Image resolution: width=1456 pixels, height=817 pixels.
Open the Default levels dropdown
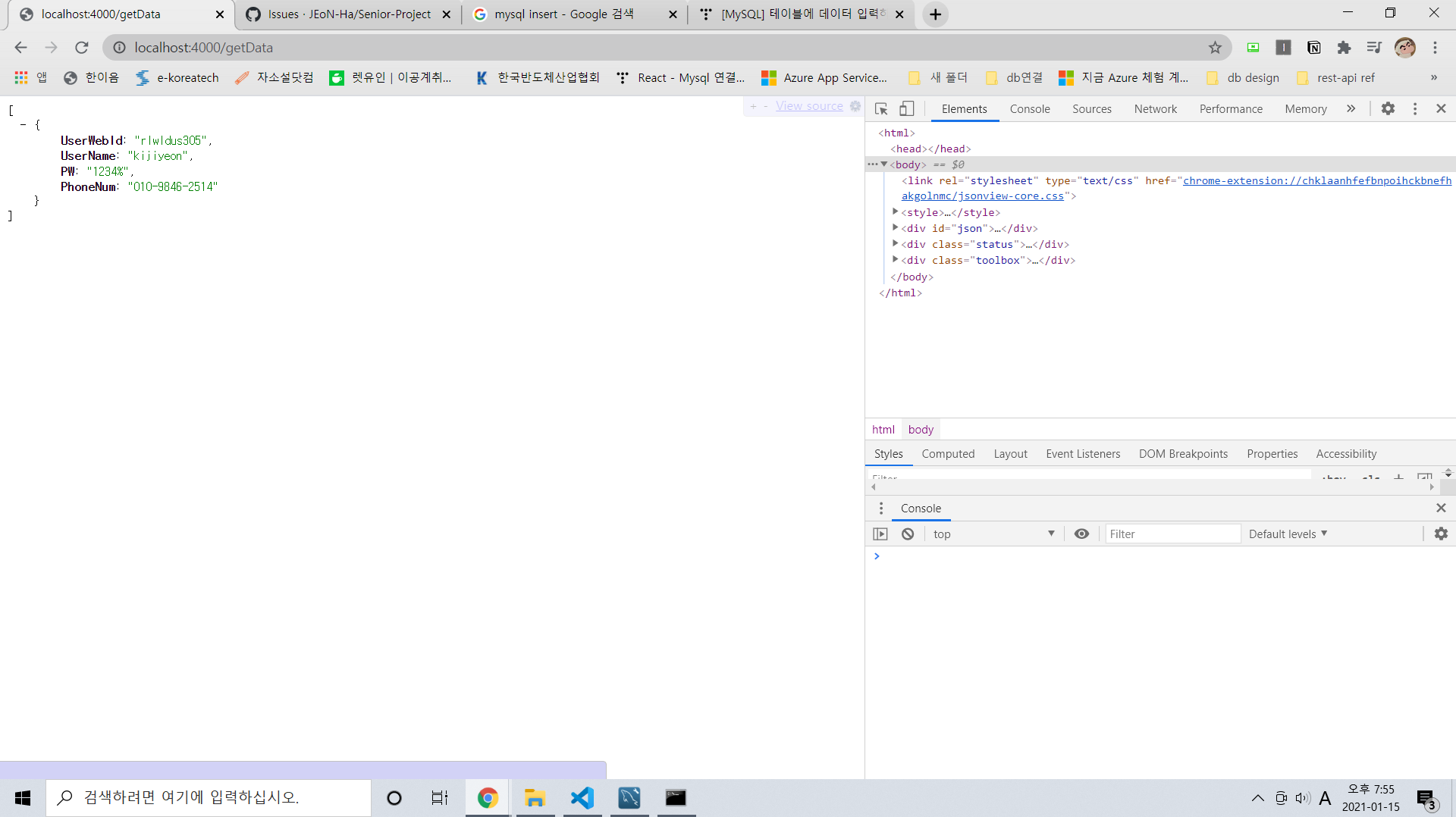[1288, 534]
